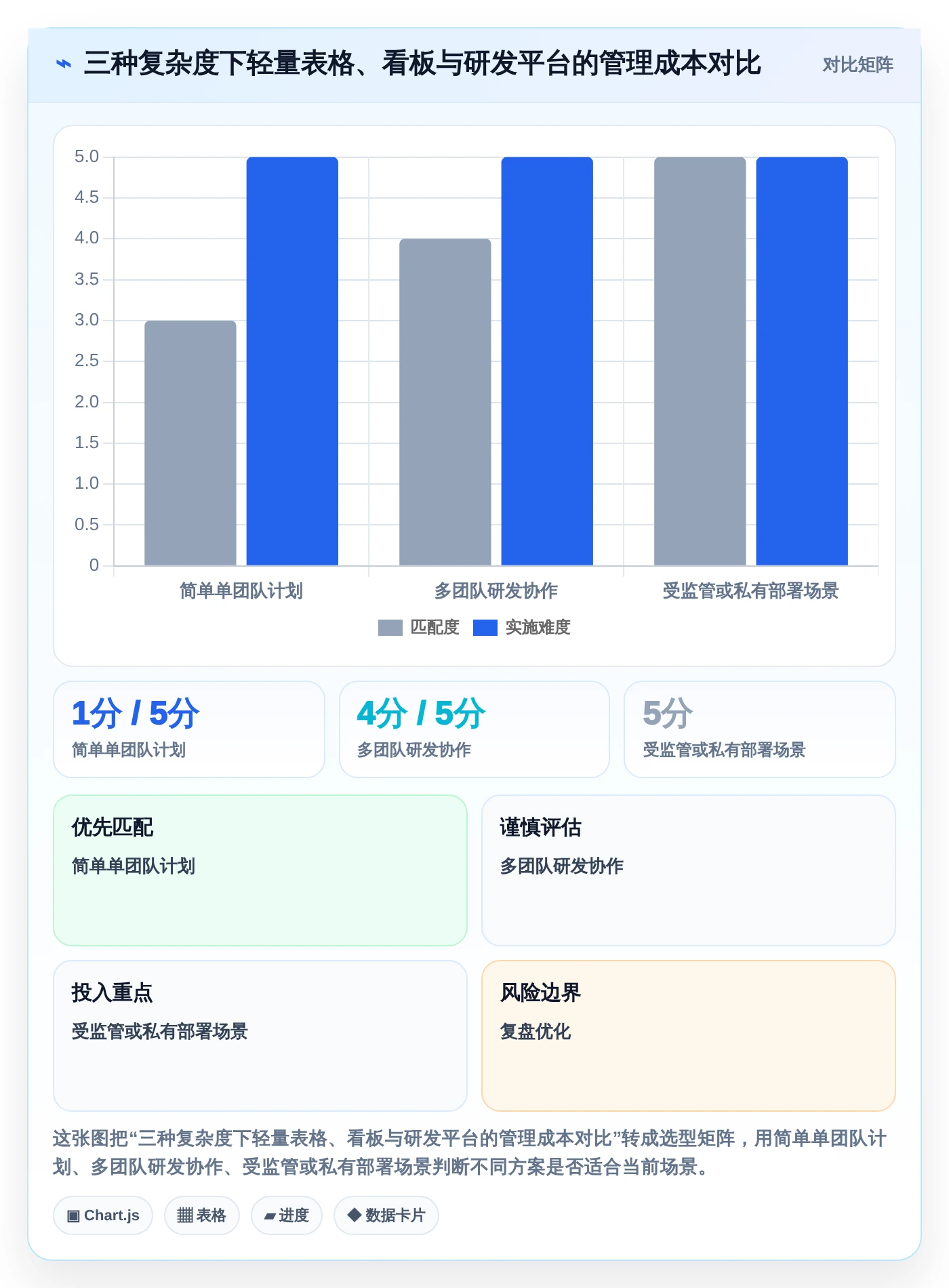Click the 对比矩阵 label in the header
949x1288 pixels.
857,65
